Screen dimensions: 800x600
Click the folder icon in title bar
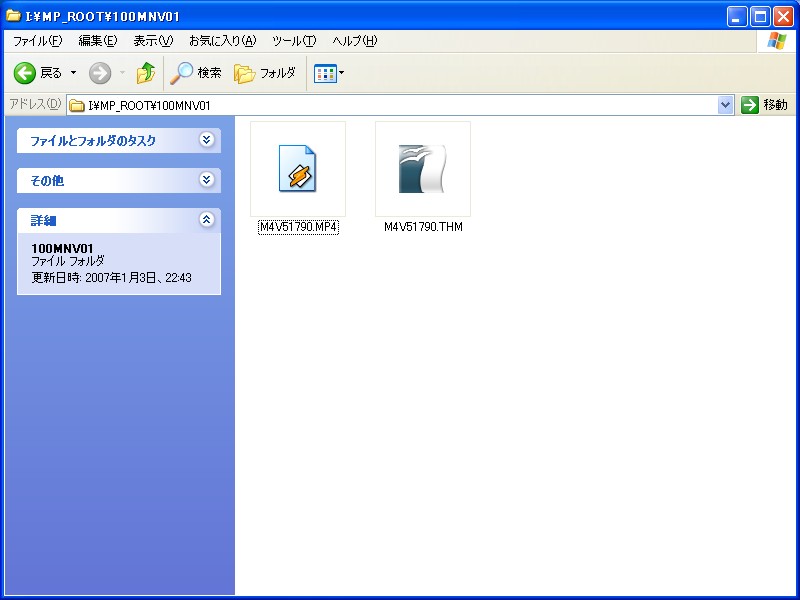(x=13, y=16)
